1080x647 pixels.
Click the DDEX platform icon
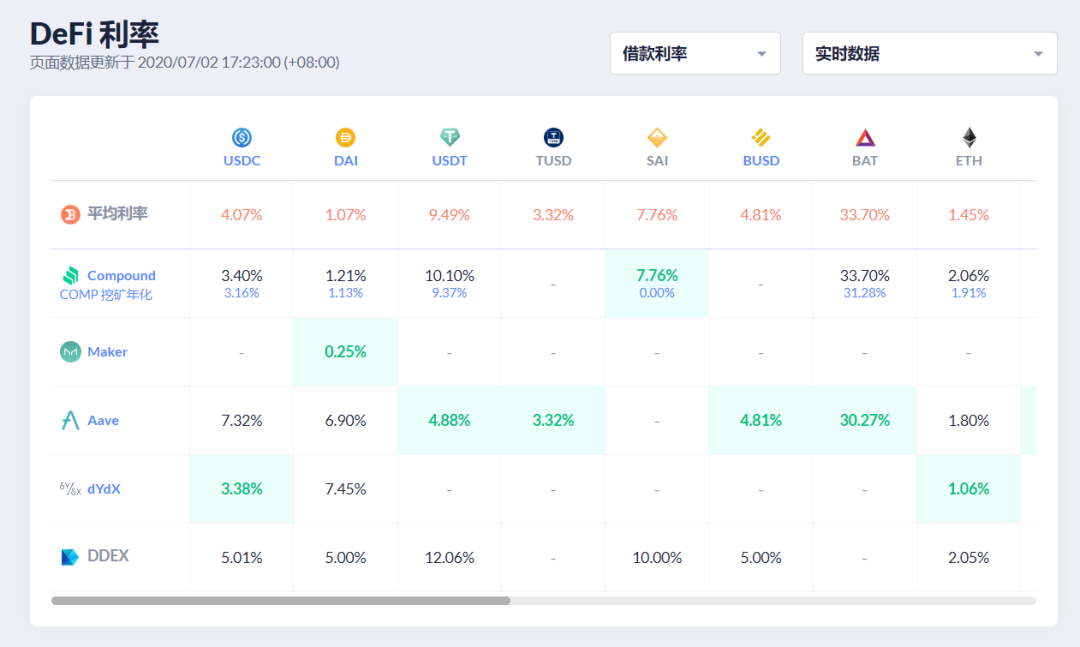(x=68, y=557)
